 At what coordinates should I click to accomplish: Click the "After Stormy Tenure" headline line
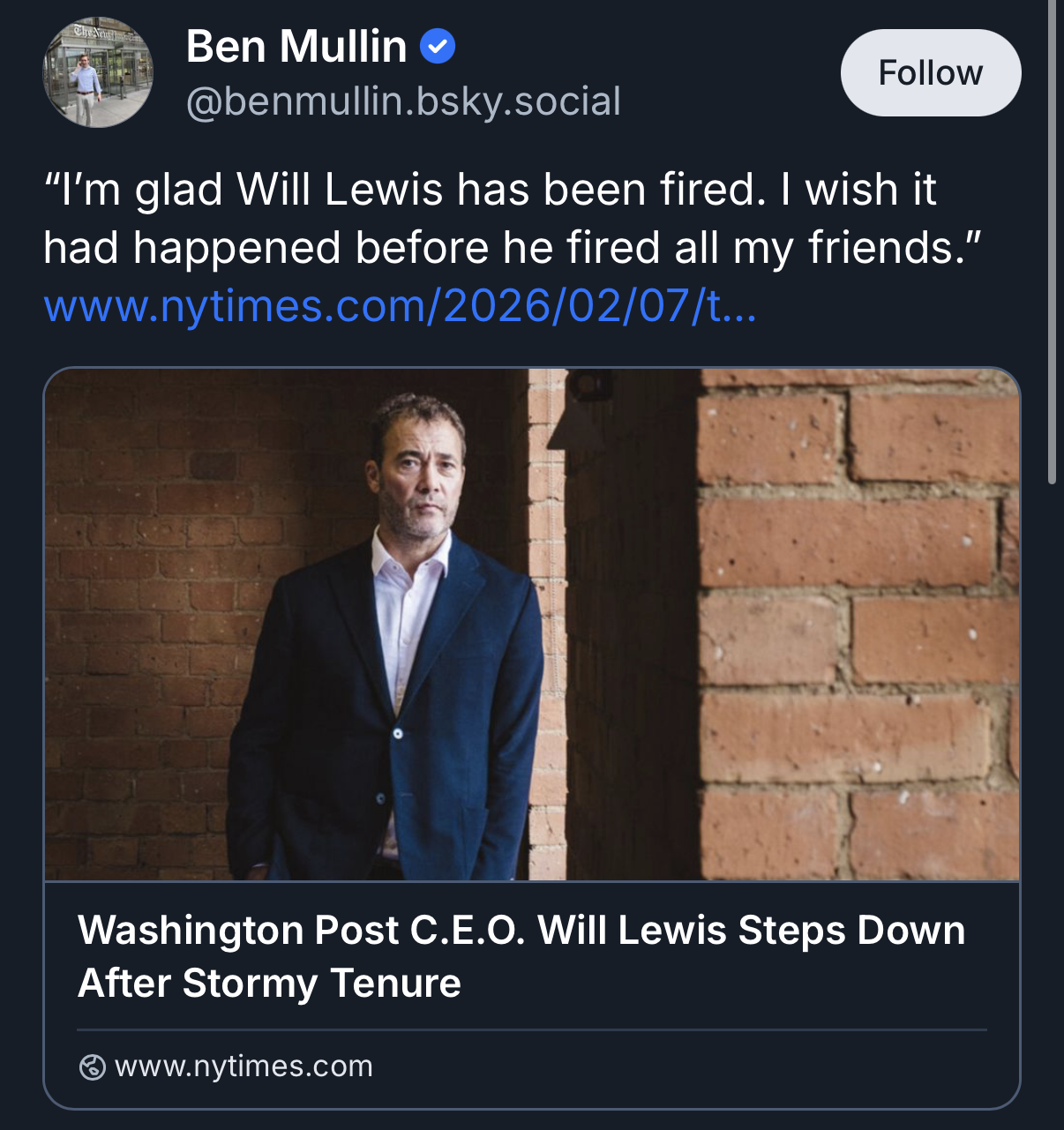coord(269,983)
